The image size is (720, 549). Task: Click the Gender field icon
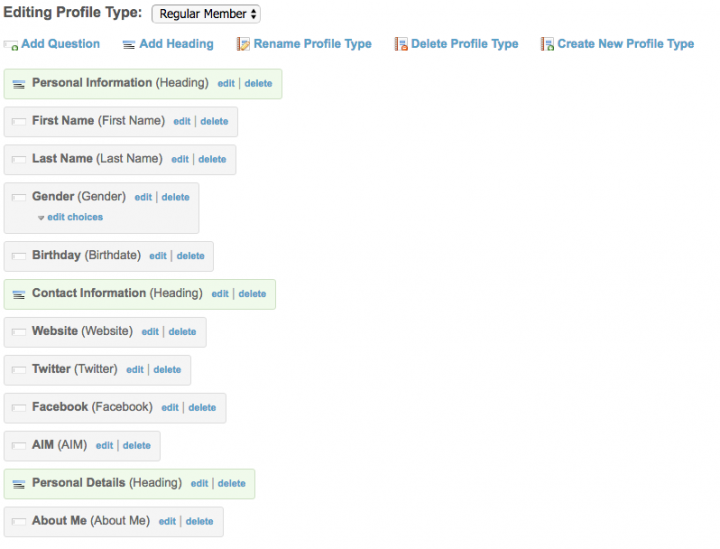point(19,197)
